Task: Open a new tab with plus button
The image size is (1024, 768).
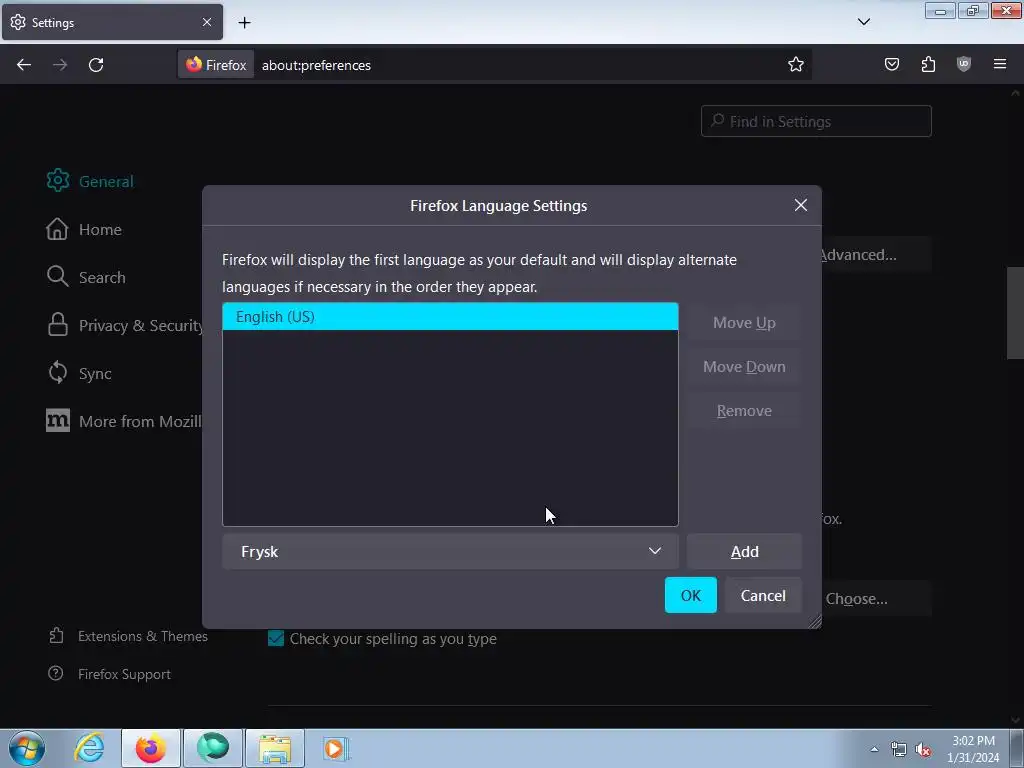Action: pos(244,23)
